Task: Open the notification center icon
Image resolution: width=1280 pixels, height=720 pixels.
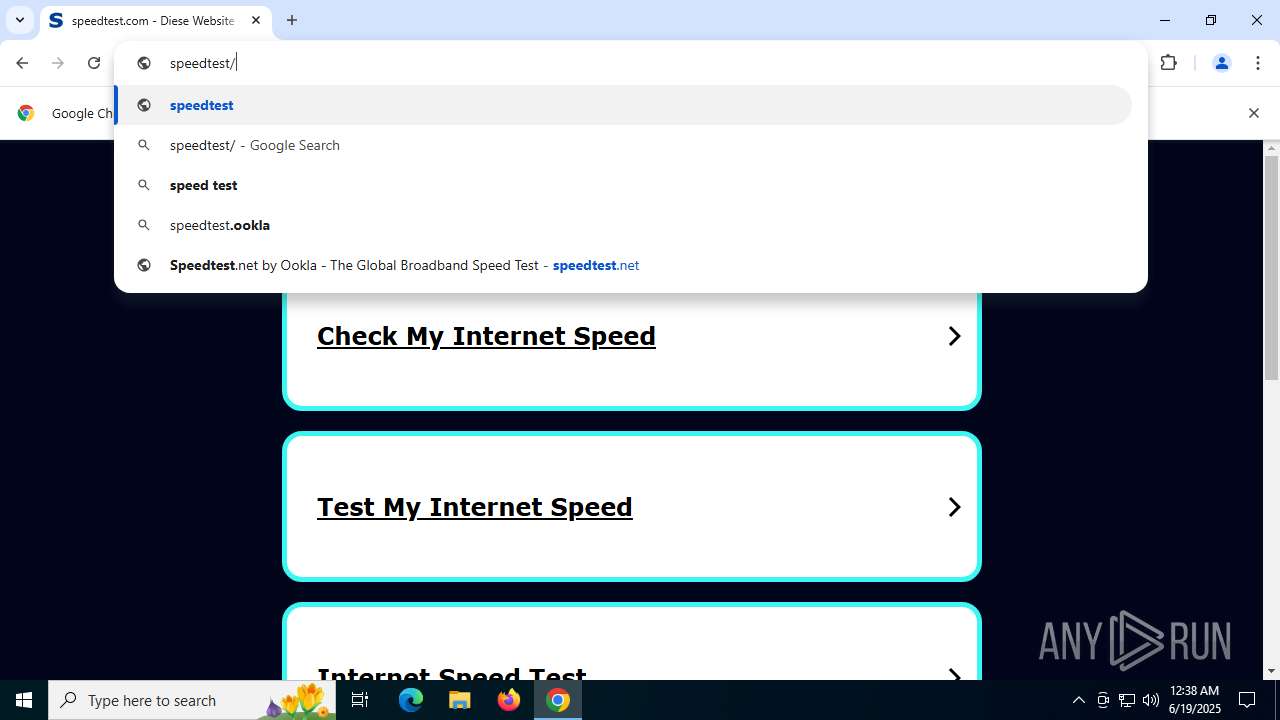Action: click(x=1247, y=700)
